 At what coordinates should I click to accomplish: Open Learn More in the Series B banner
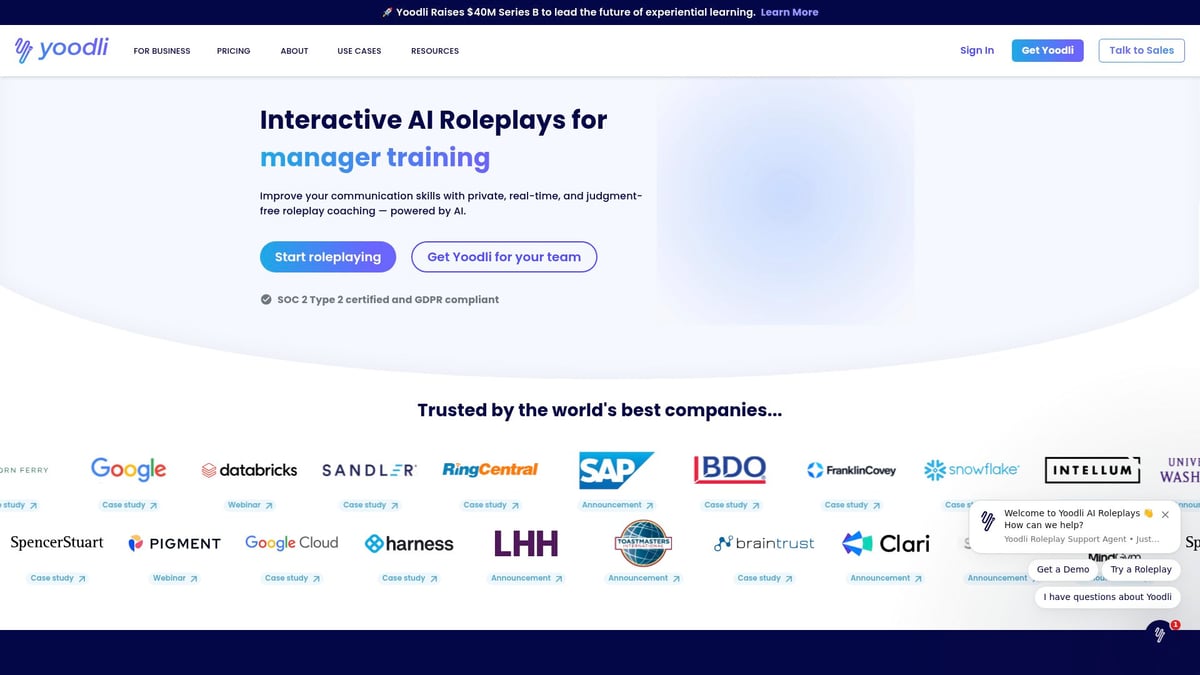pos(789,12)
